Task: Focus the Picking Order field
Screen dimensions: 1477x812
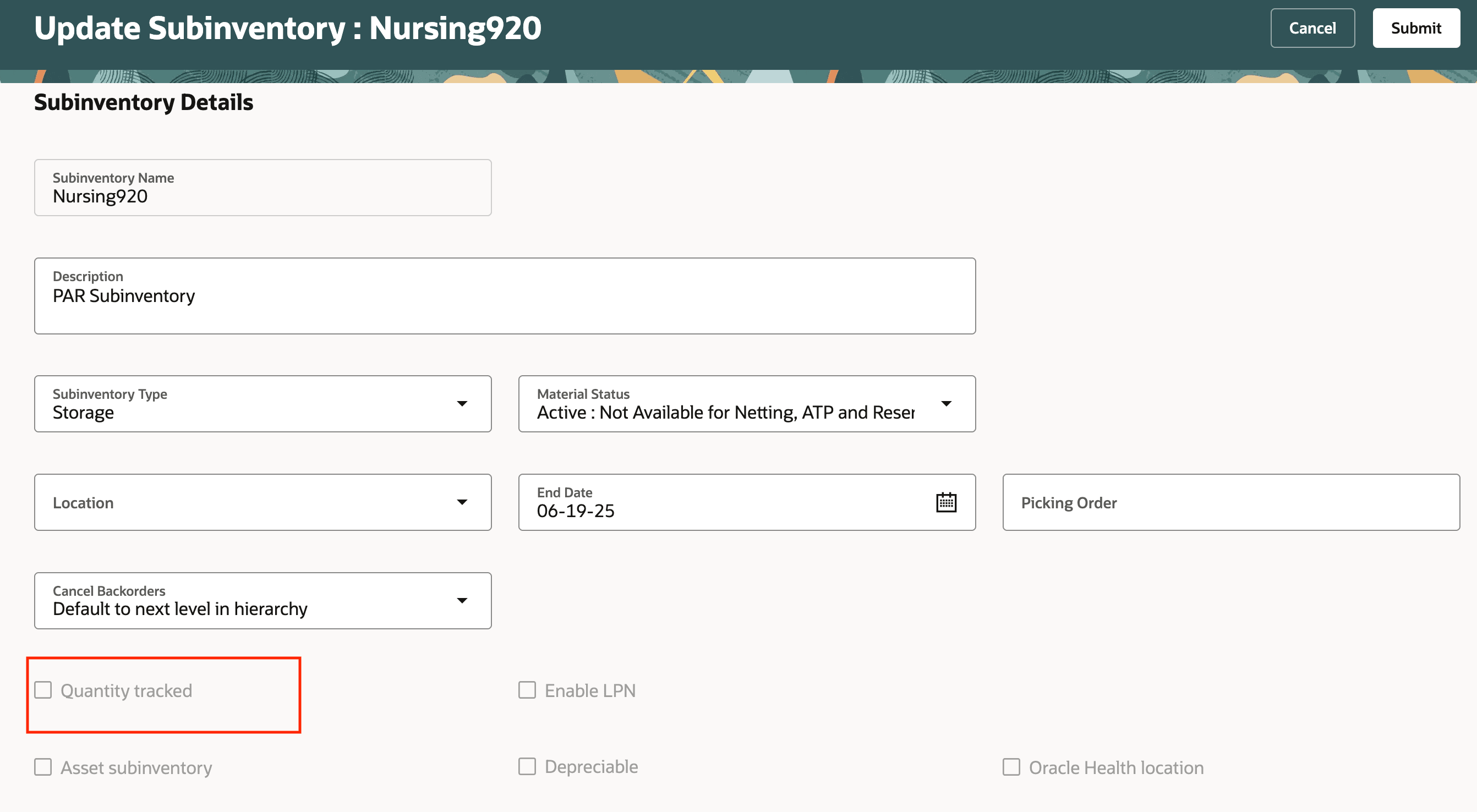Action: (1230, 503)
